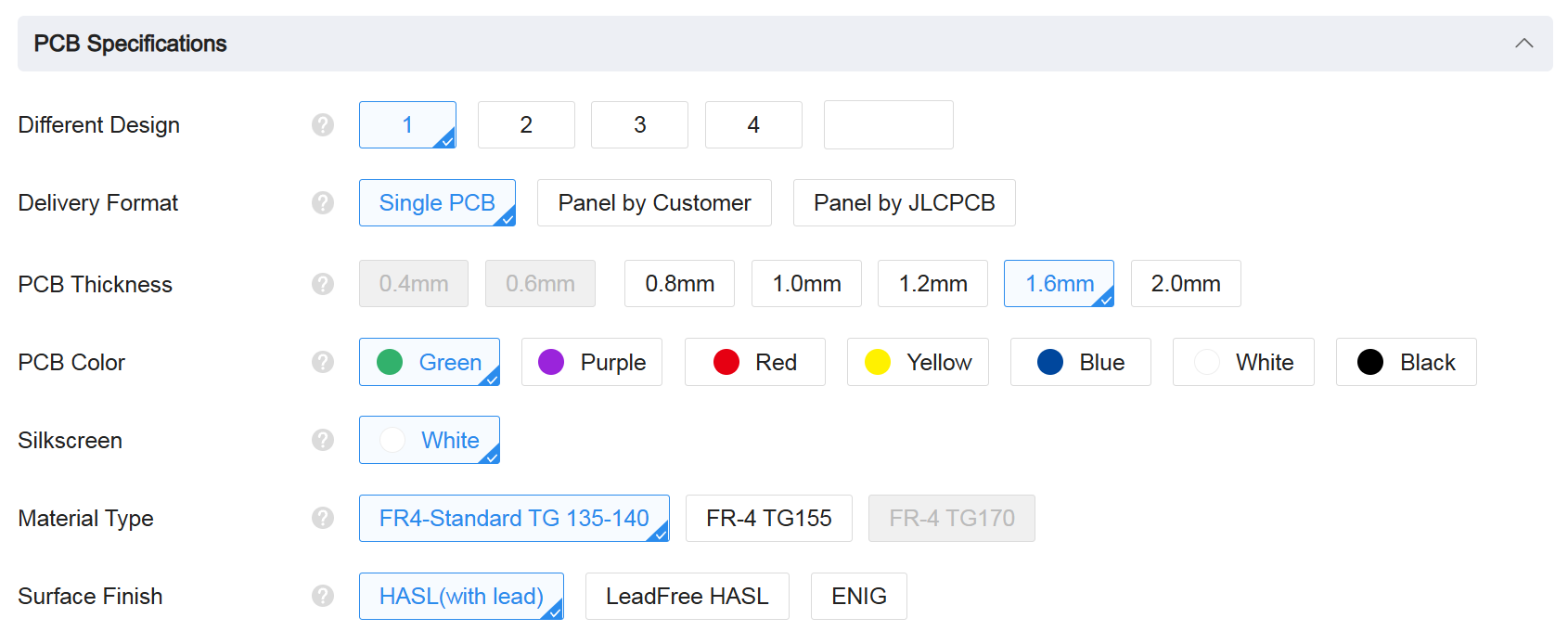1568x631 pixels.
Task: Pick Yellow PCB color
Action: point(918,362)
